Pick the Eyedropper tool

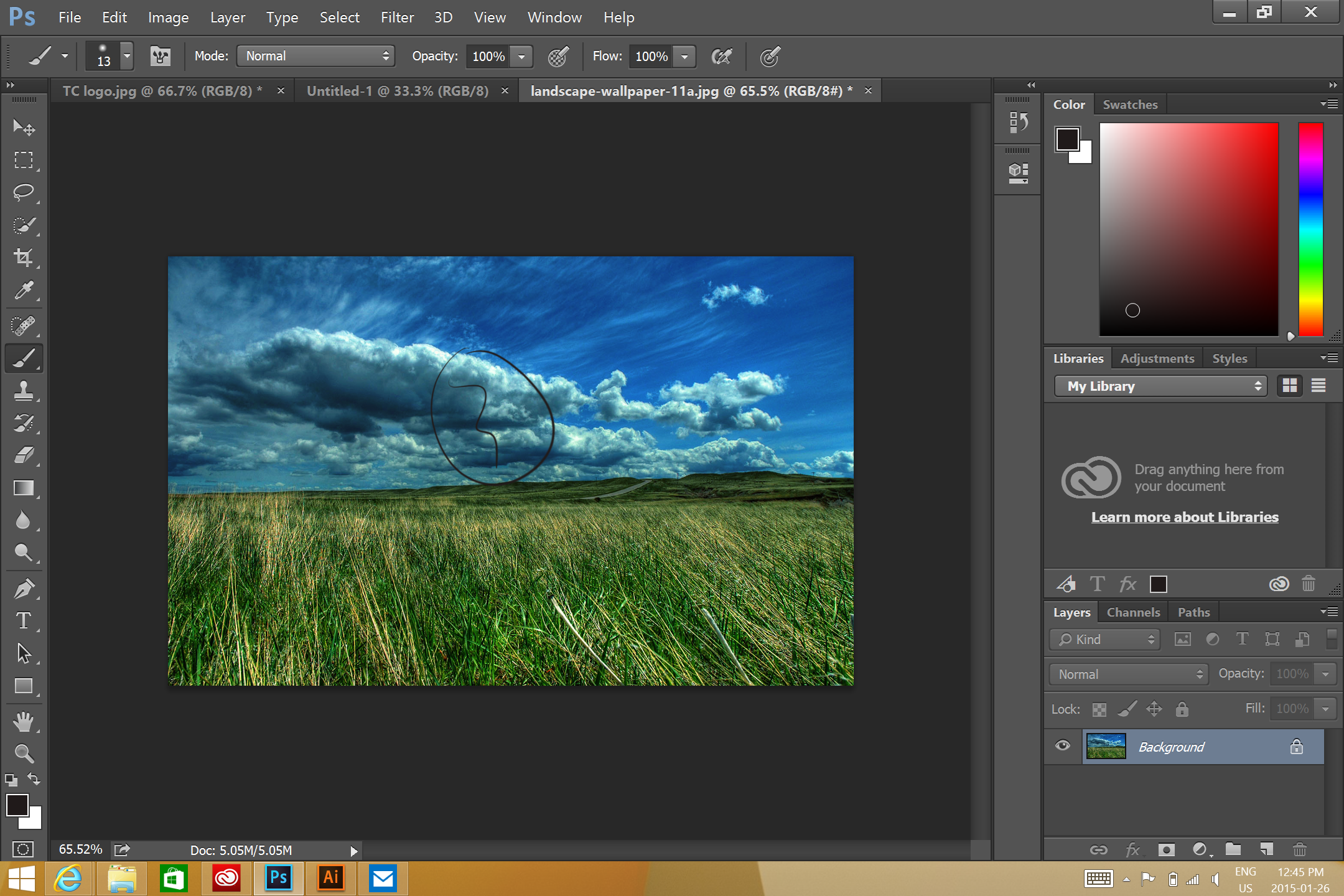(x=24, y=290)
